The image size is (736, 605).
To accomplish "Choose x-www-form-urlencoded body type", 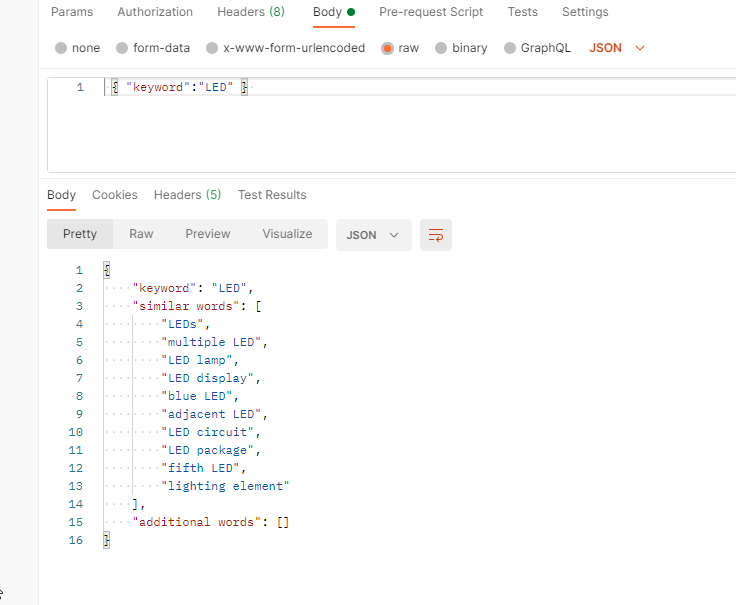I will coord(212,48).
